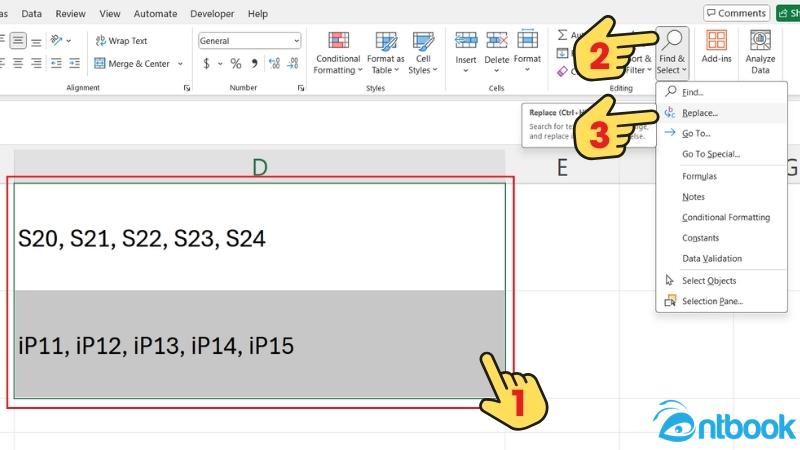Open the Help tab
Screen dimensions: 800x450
[258, 14]
